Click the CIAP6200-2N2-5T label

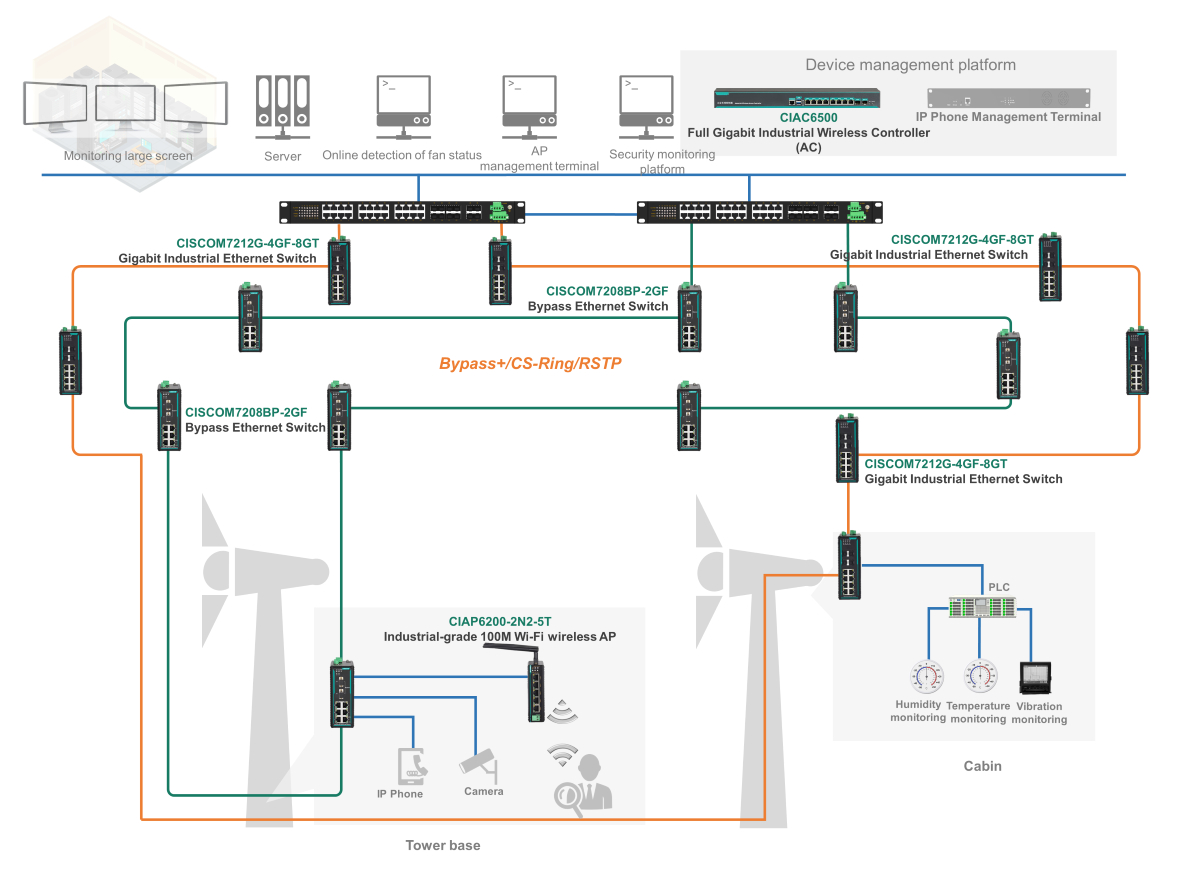[499, 622]
